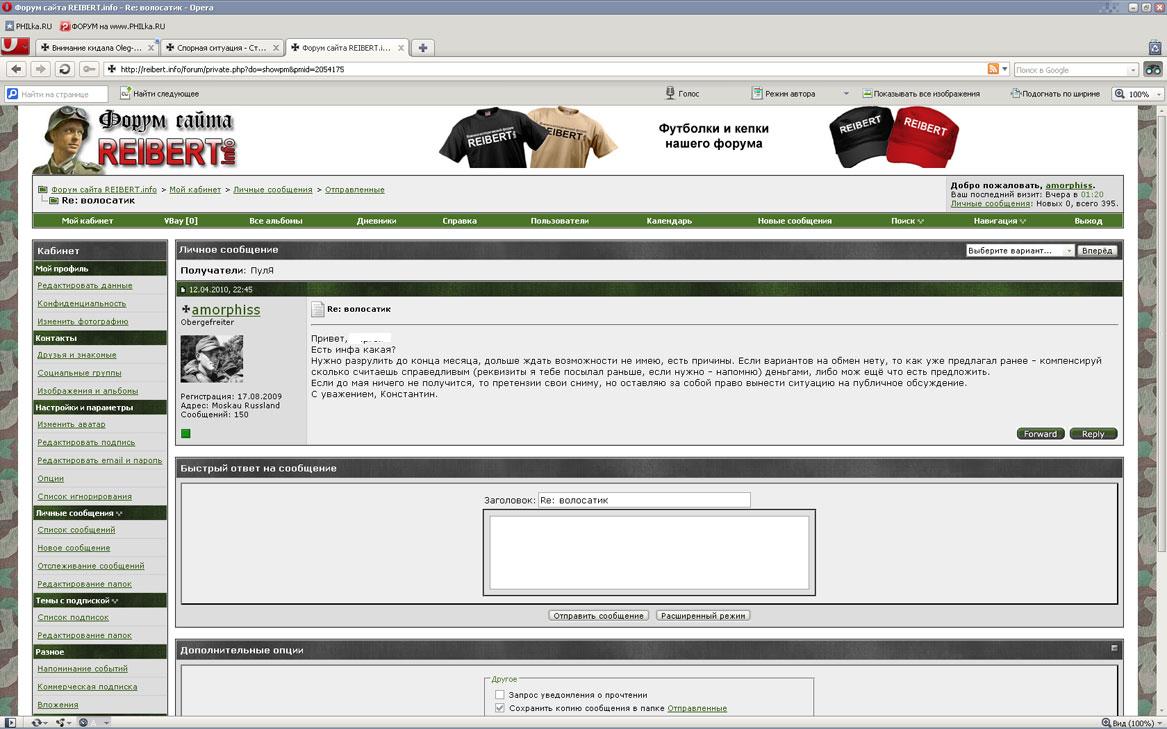
Task: Open a new tab with the plus icon
Action: click(423, 47)
